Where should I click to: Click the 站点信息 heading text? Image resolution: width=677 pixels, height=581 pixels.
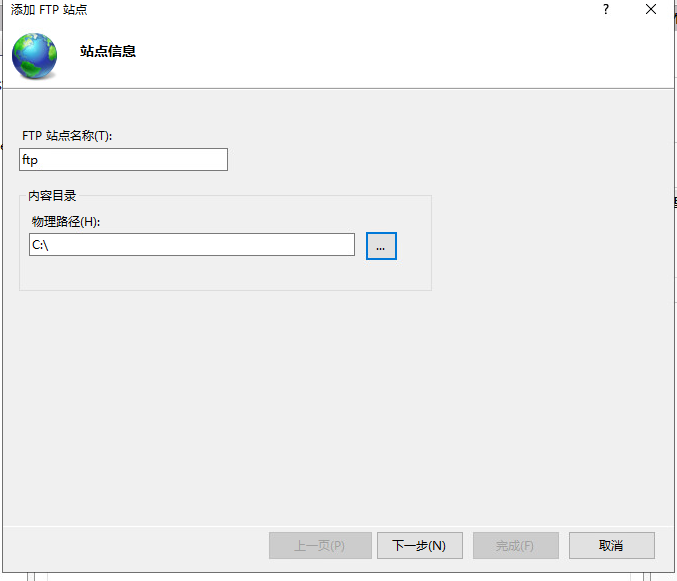click(108, 51)
